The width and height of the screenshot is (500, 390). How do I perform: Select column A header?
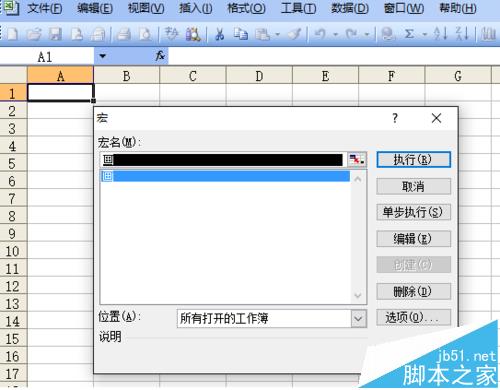(x=60, y=75)
